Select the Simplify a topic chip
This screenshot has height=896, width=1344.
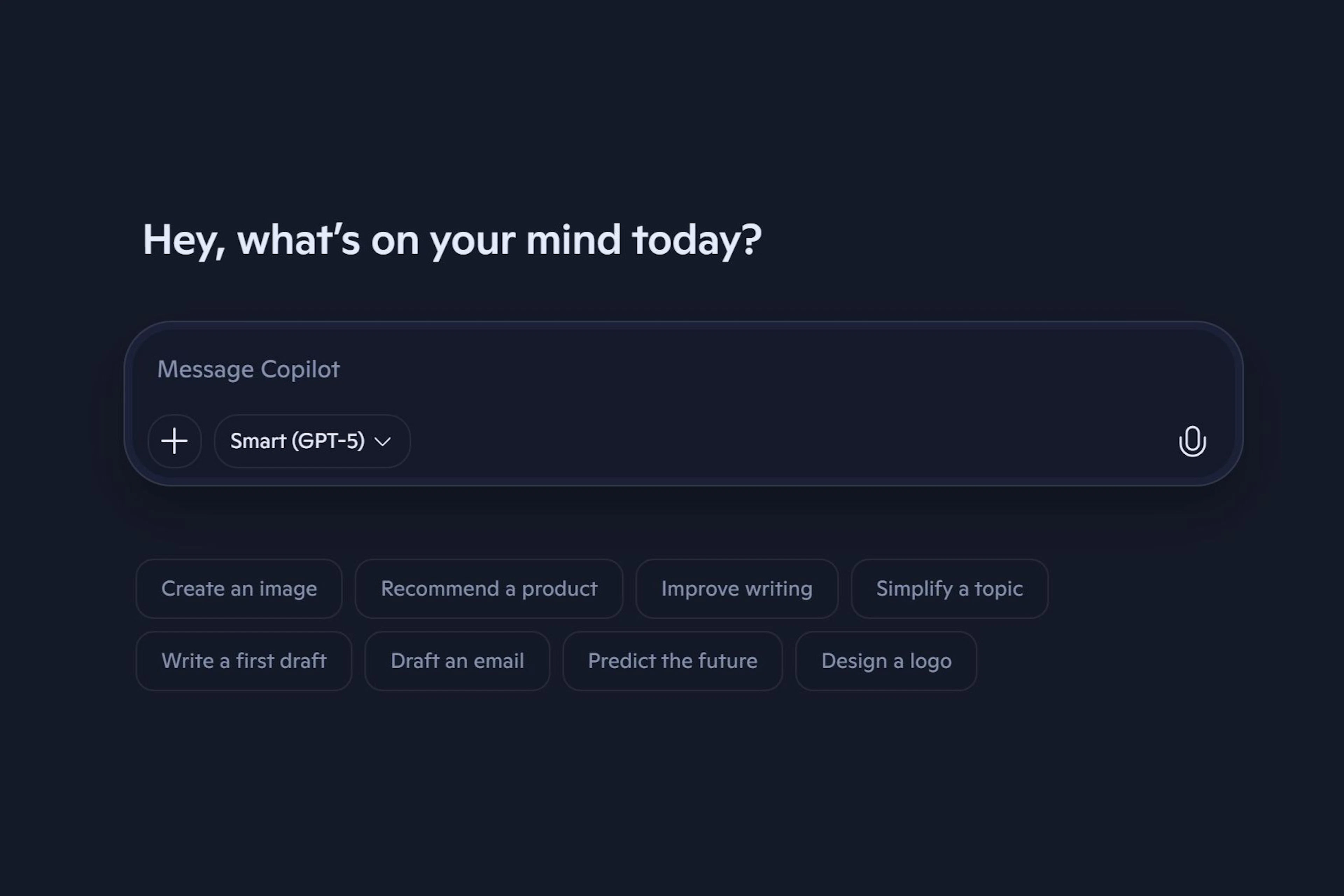click(x=949, y=589)
